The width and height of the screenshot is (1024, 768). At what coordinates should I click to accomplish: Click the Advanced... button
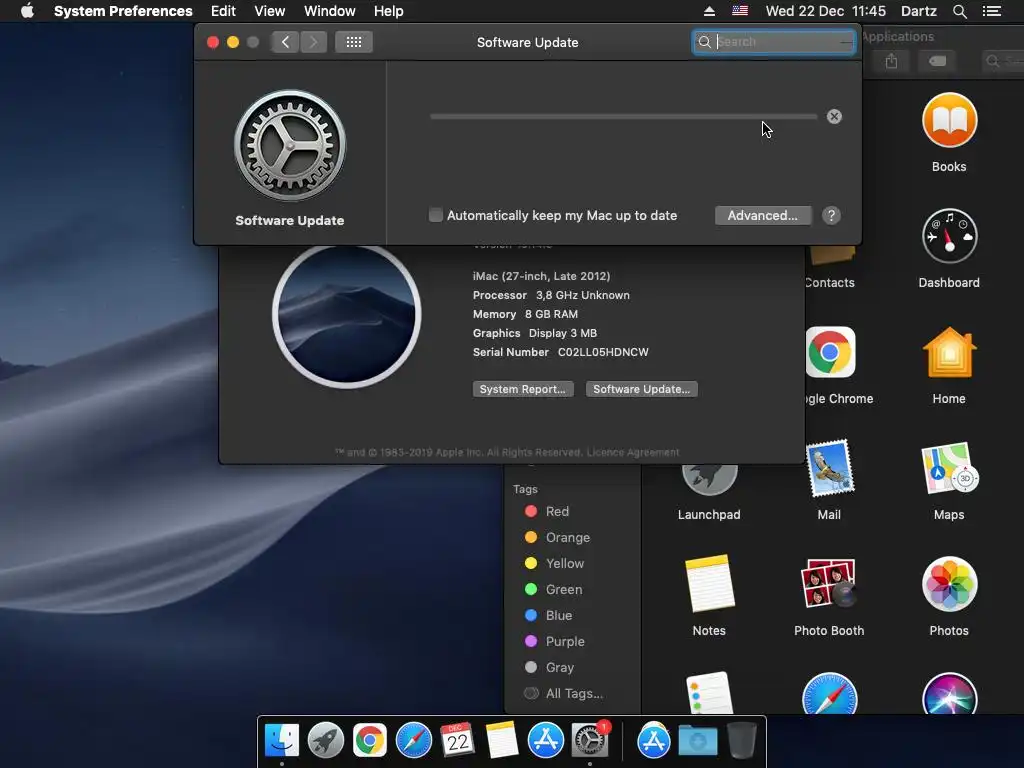coord(763,216)
